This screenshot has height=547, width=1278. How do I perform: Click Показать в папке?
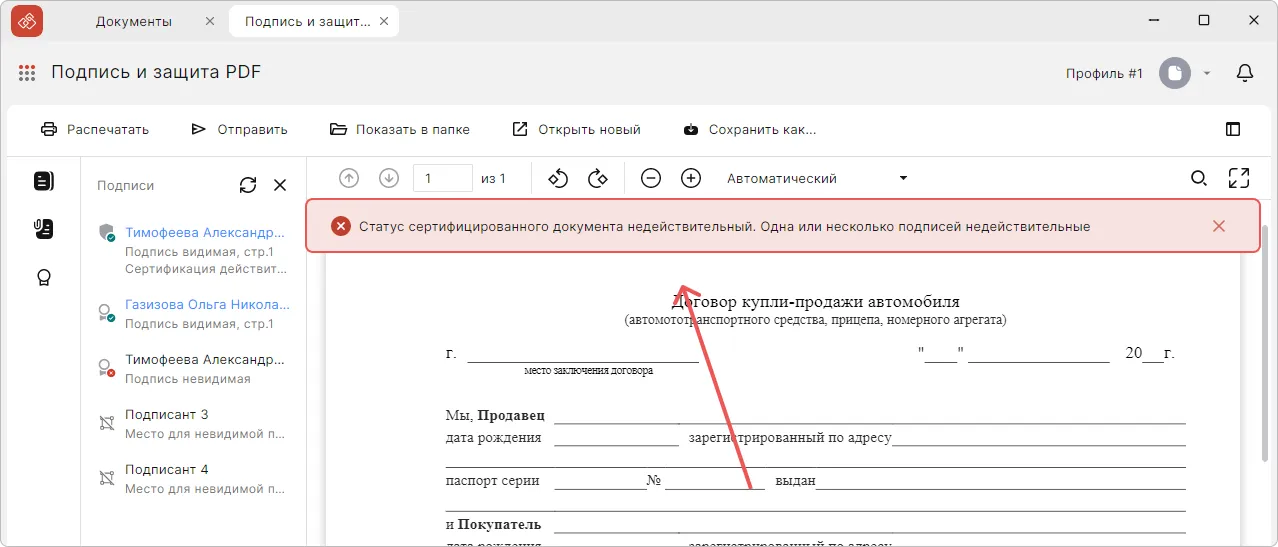399,129
